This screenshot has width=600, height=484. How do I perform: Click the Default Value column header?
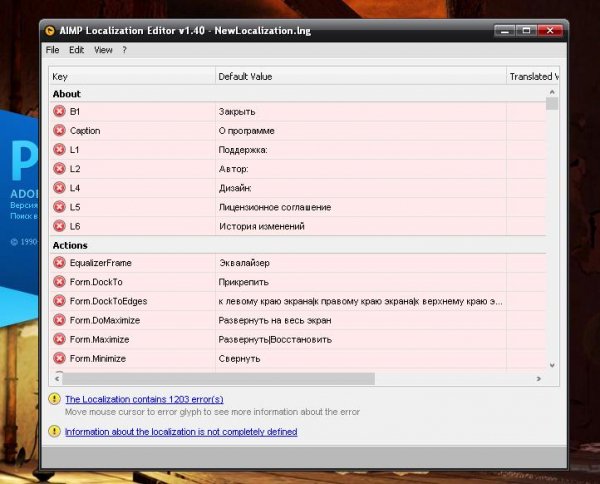pyautogui.click(x=361, y=76)
